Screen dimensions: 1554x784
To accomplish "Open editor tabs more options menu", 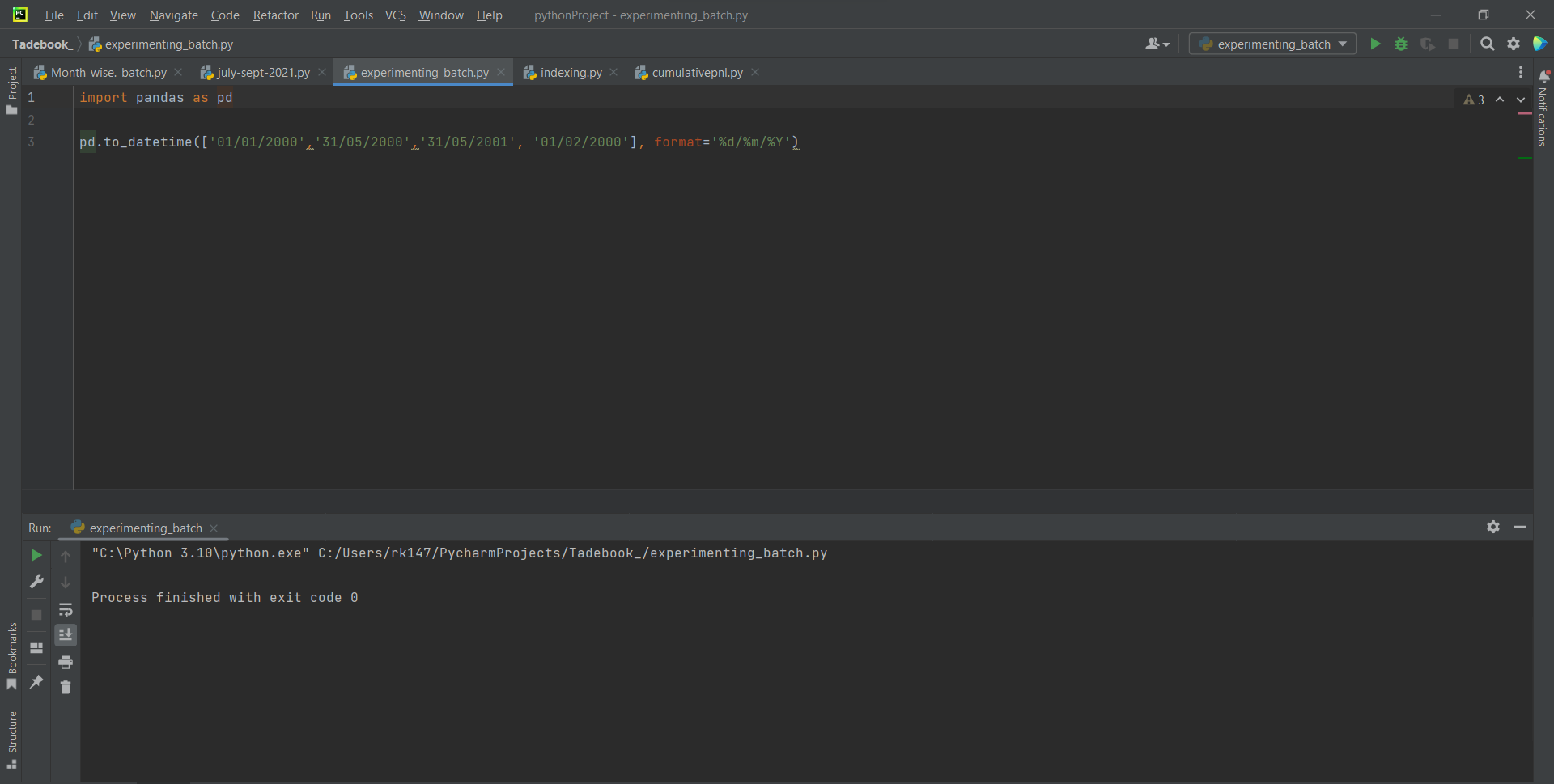I will tap(1521, 72).
